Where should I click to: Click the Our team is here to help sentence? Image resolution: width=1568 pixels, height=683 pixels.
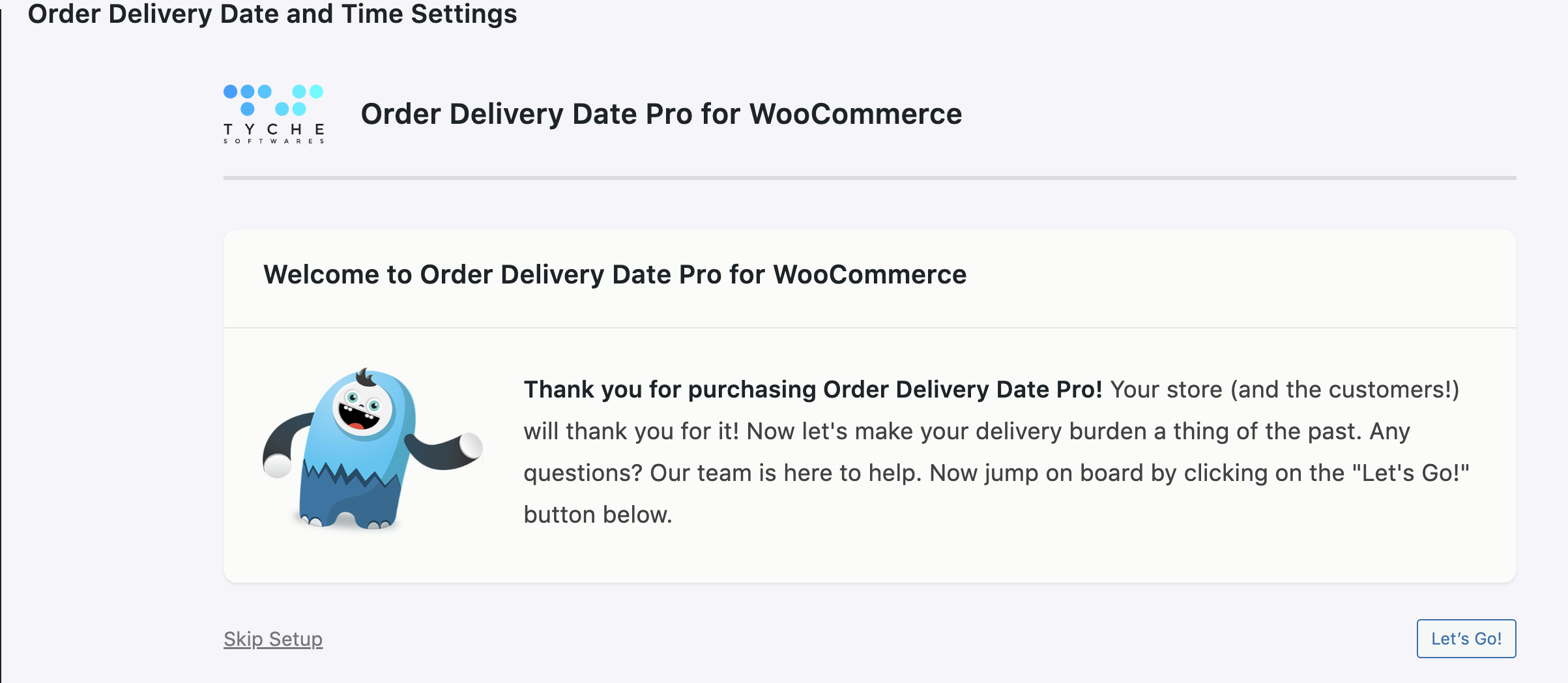coord(786,472)
